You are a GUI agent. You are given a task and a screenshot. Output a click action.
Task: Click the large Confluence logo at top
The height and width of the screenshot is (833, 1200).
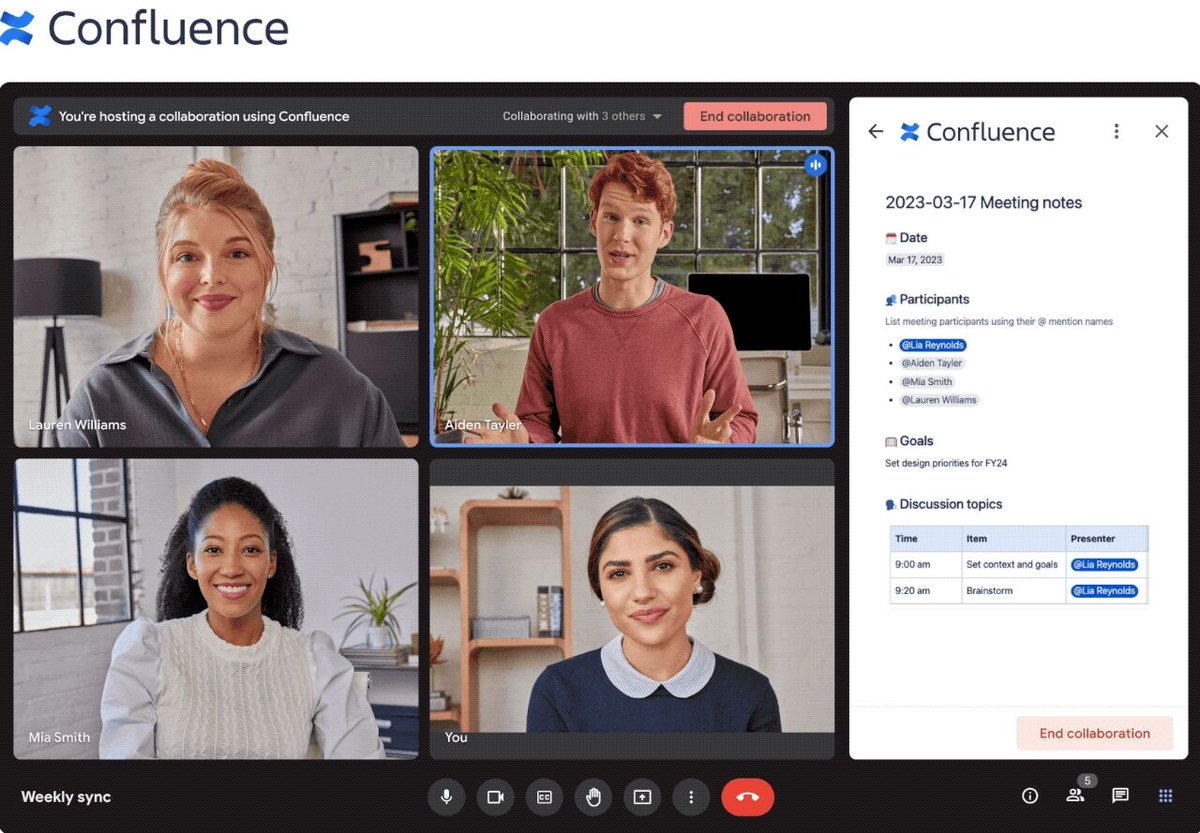click(144, 29)
